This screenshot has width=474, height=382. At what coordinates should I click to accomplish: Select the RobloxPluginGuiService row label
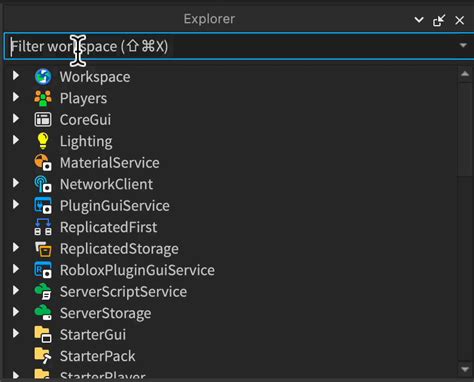137,270
